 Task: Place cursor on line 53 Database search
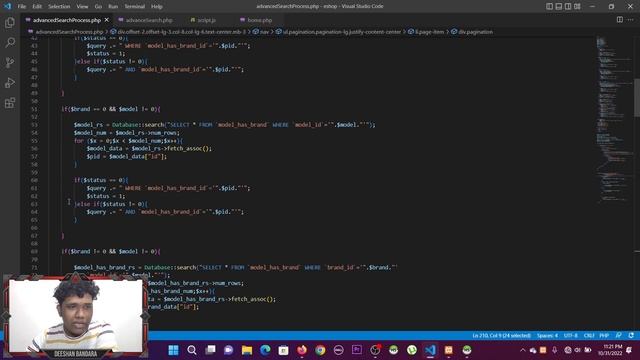(x=224, y=125)
